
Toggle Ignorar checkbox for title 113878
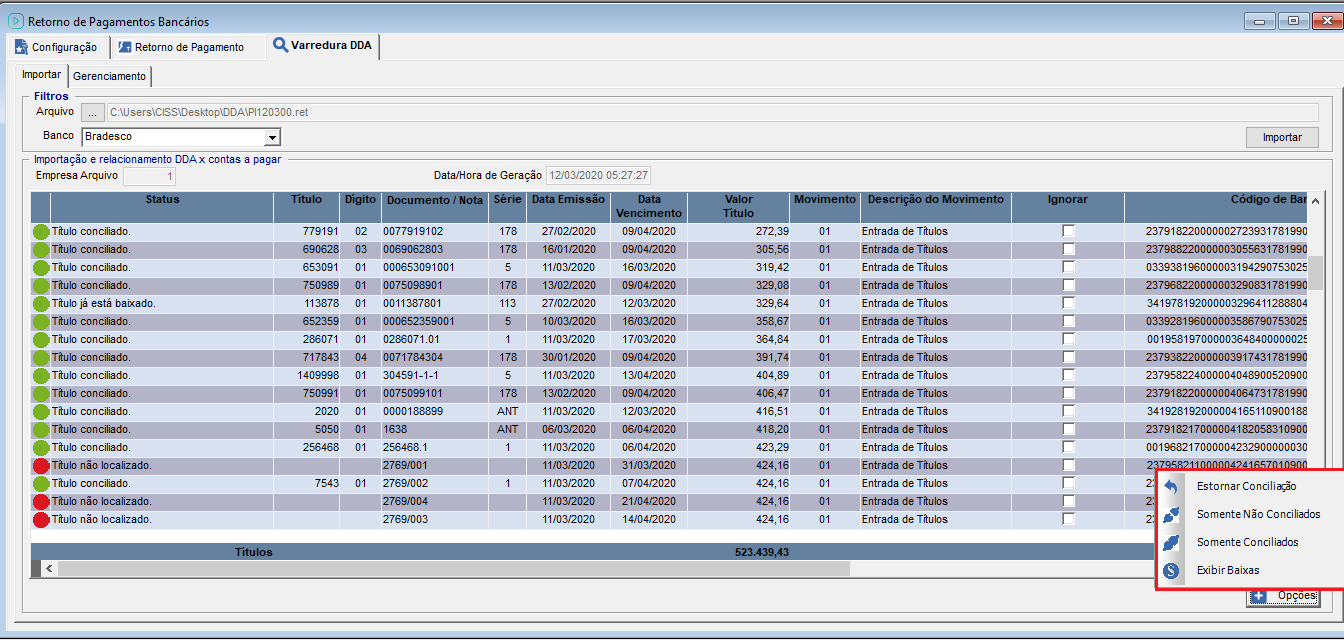pos(1068,304)
